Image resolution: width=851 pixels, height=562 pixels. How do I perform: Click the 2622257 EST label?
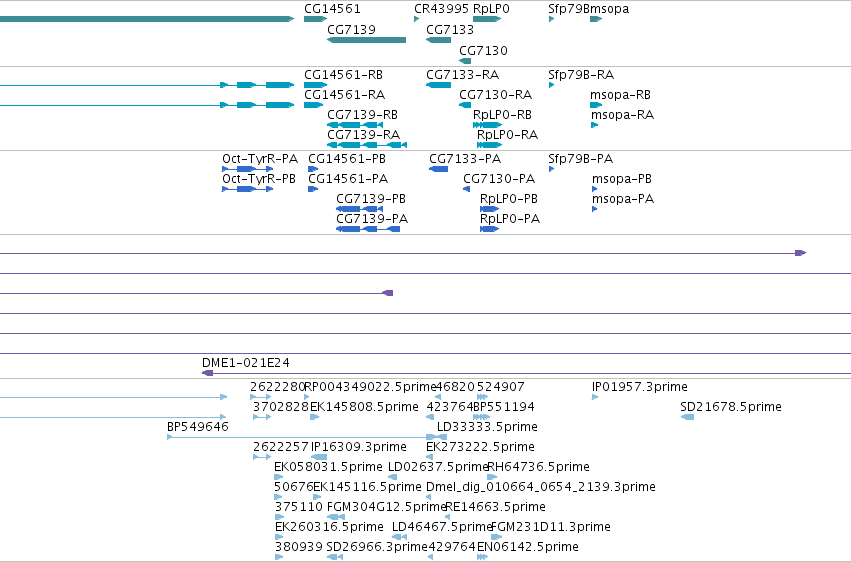point(281,446)
